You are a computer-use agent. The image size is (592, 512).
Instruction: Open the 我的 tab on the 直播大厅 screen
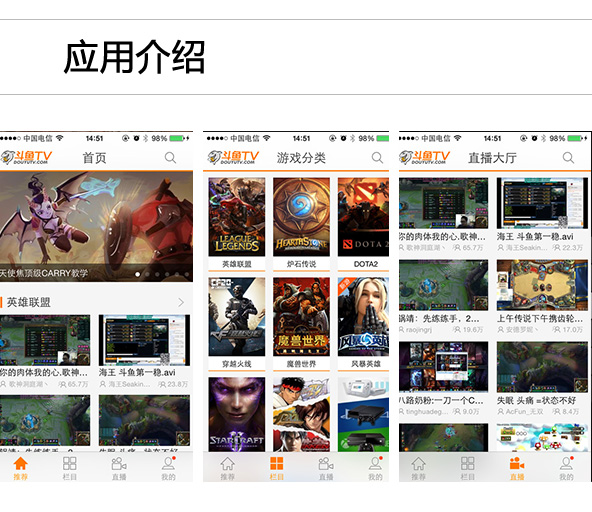tap(566, 468)
